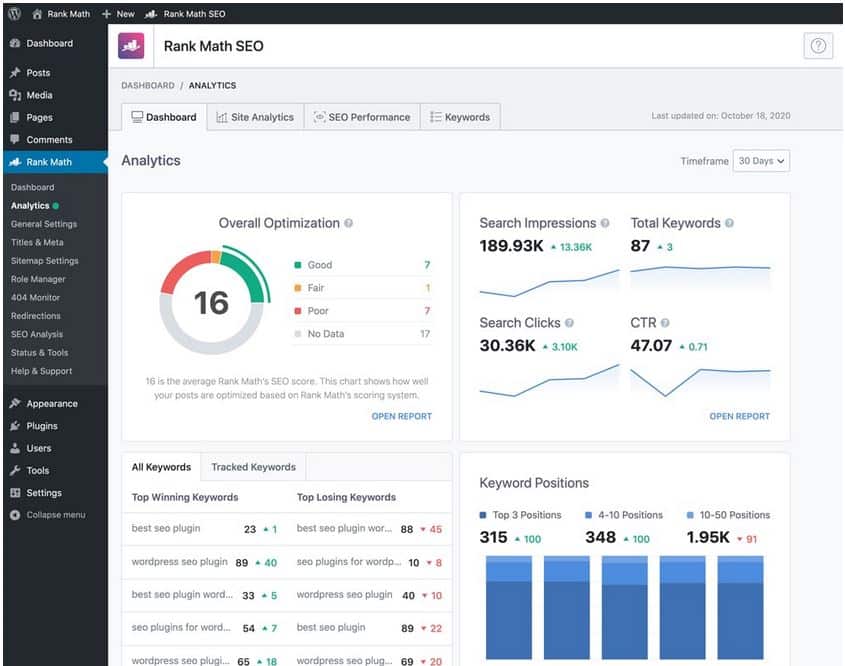Viewport: 845px width, 666px height.
Task: Select the Tracked Keywords tab
Action: click(253, 467)
